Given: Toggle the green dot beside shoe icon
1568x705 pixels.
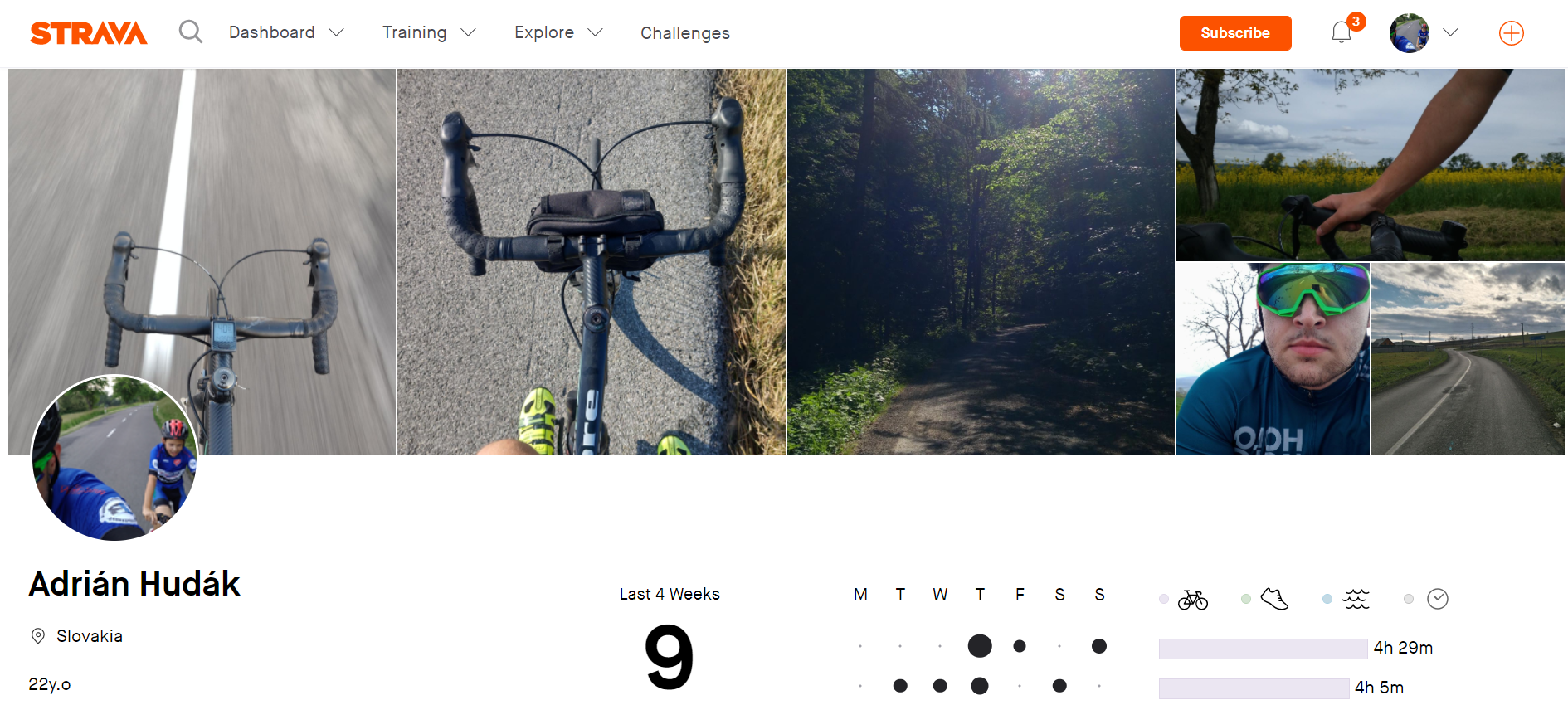Looking at the screenshot, I should [x=1246, y=599].
